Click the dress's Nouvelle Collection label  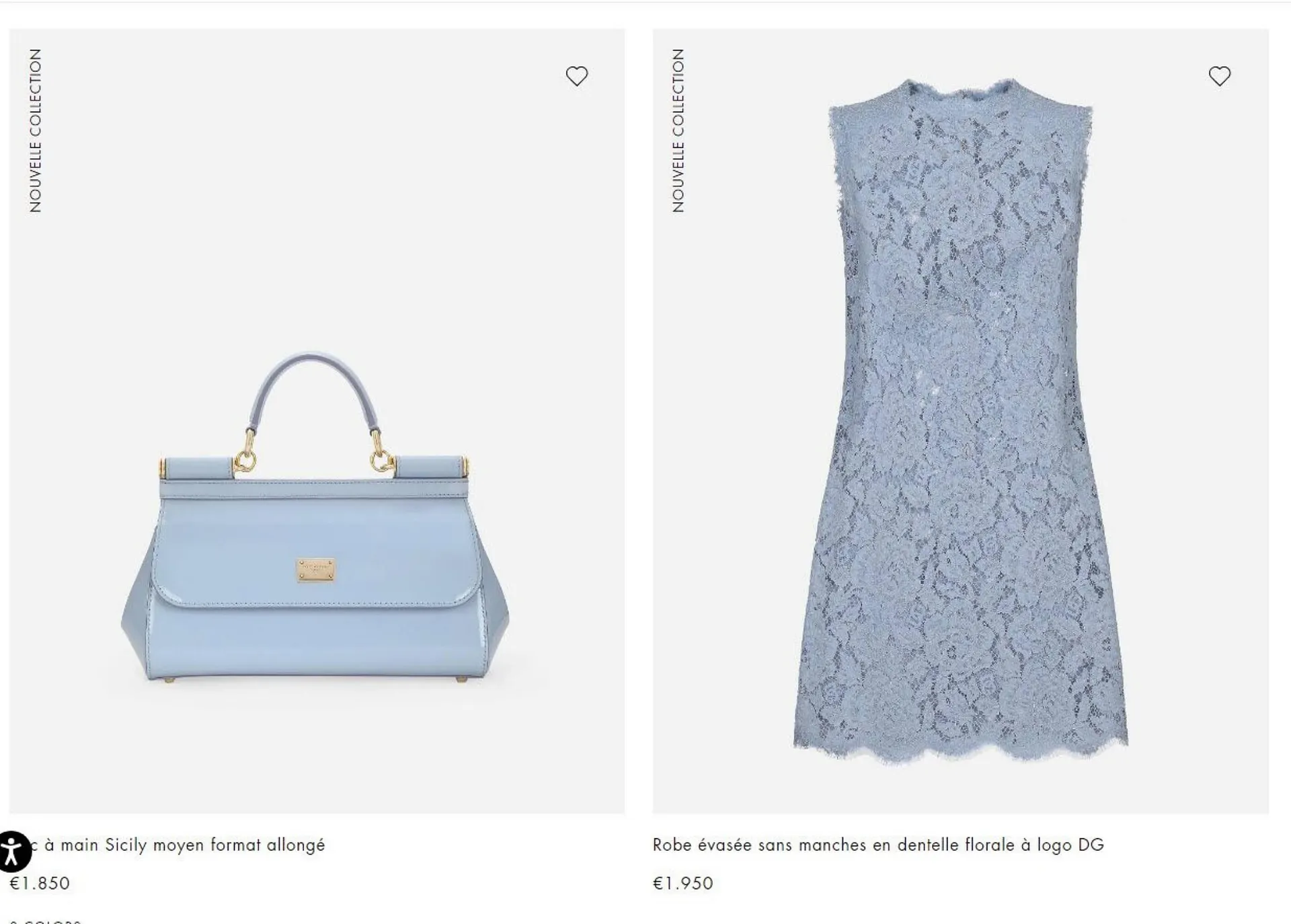(678, 130)
